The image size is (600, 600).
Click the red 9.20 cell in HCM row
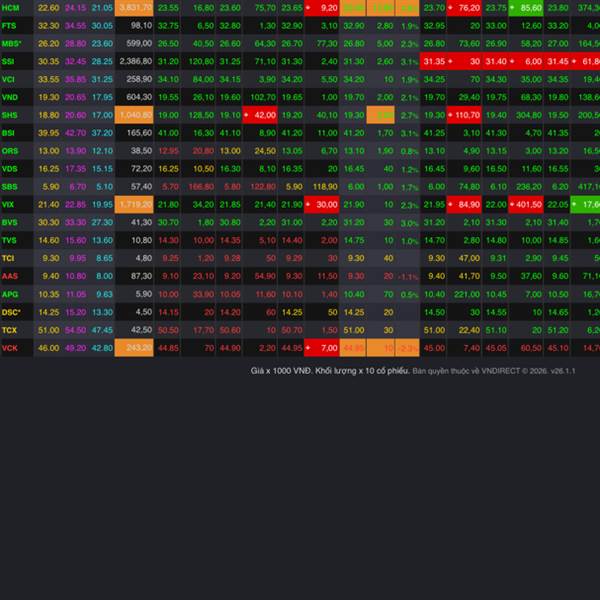pos(321,8)
